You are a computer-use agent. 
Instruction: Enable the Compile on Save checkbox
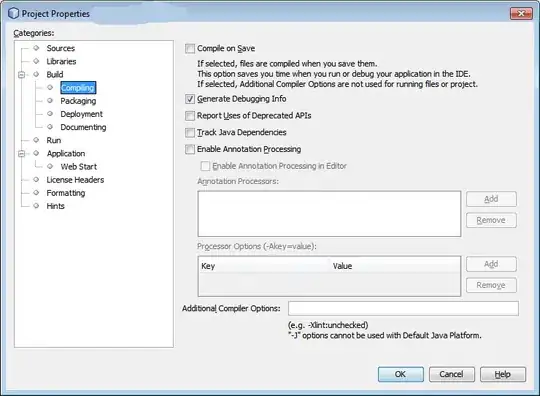(x=190, y=49)
